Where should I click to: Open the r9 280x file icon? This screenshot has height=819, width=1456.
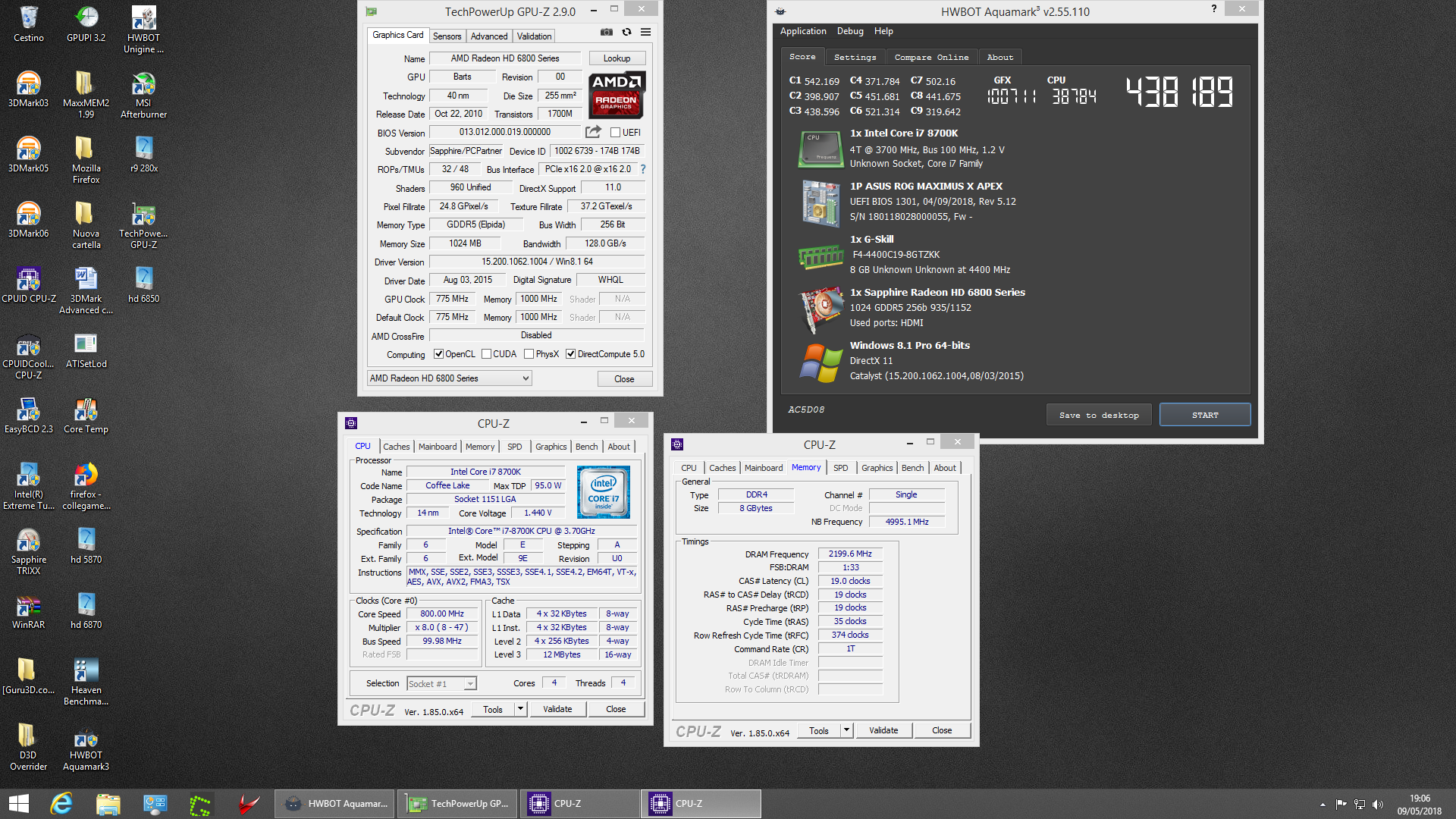(x=143, y=155)
